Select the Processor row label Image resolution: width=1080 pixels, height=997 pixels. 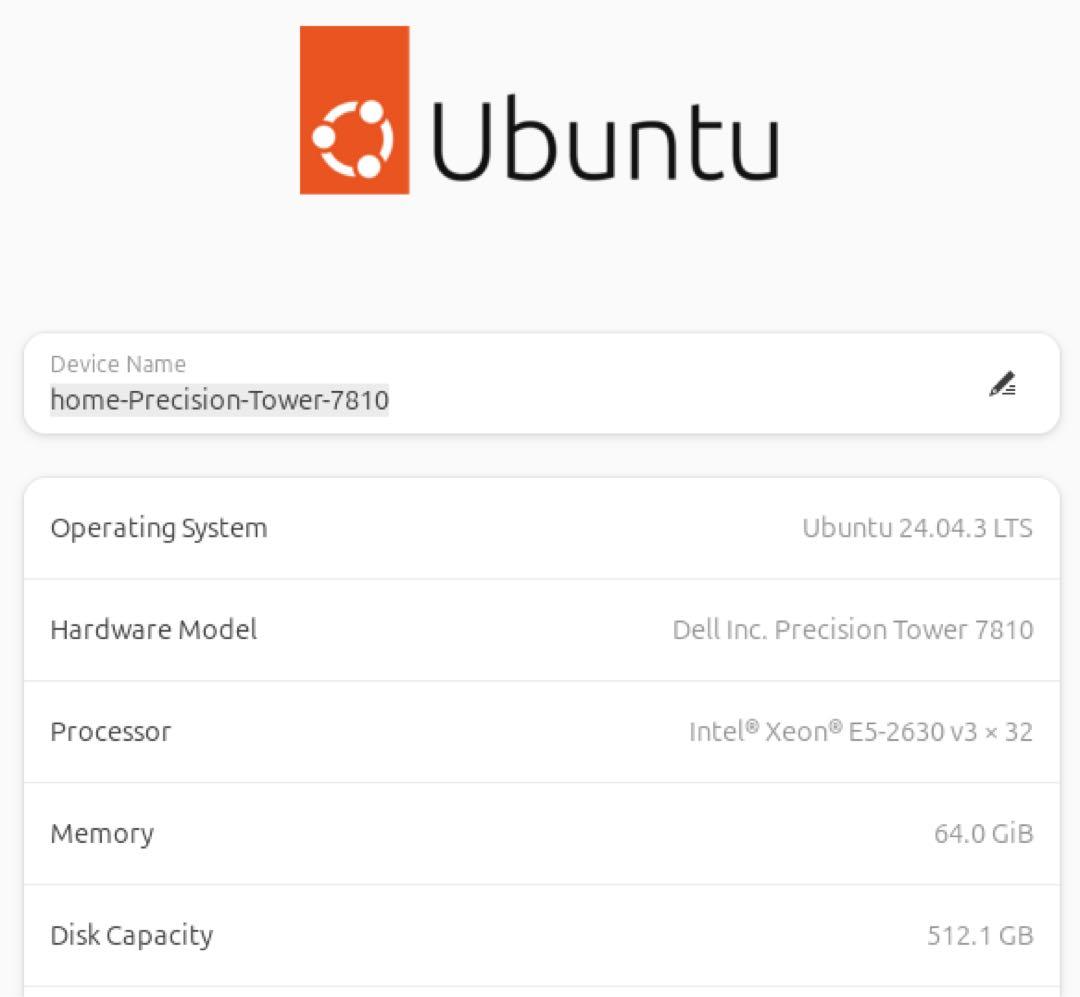[x=110, y=732]
